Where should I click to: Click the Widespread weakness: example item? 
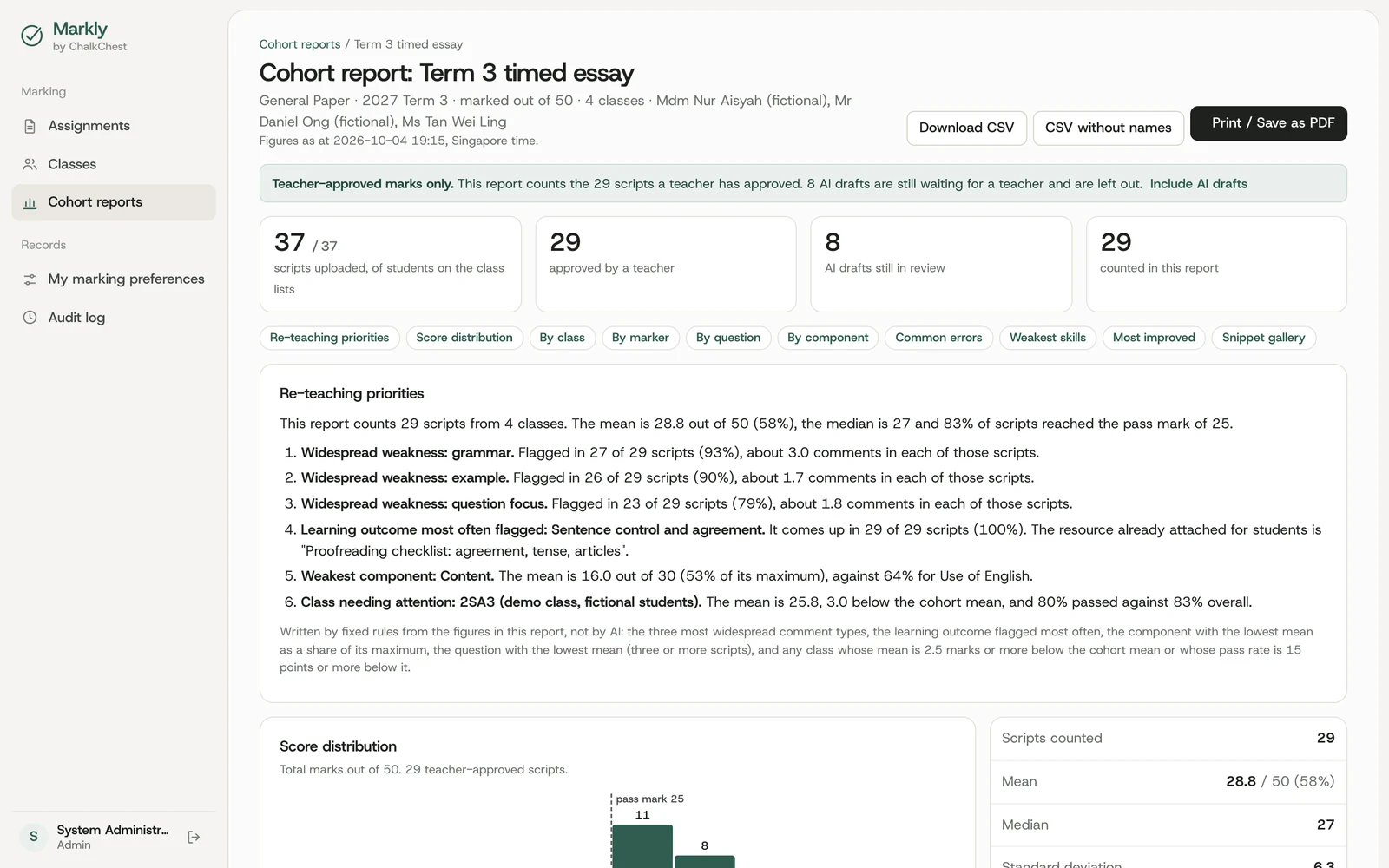667,477
